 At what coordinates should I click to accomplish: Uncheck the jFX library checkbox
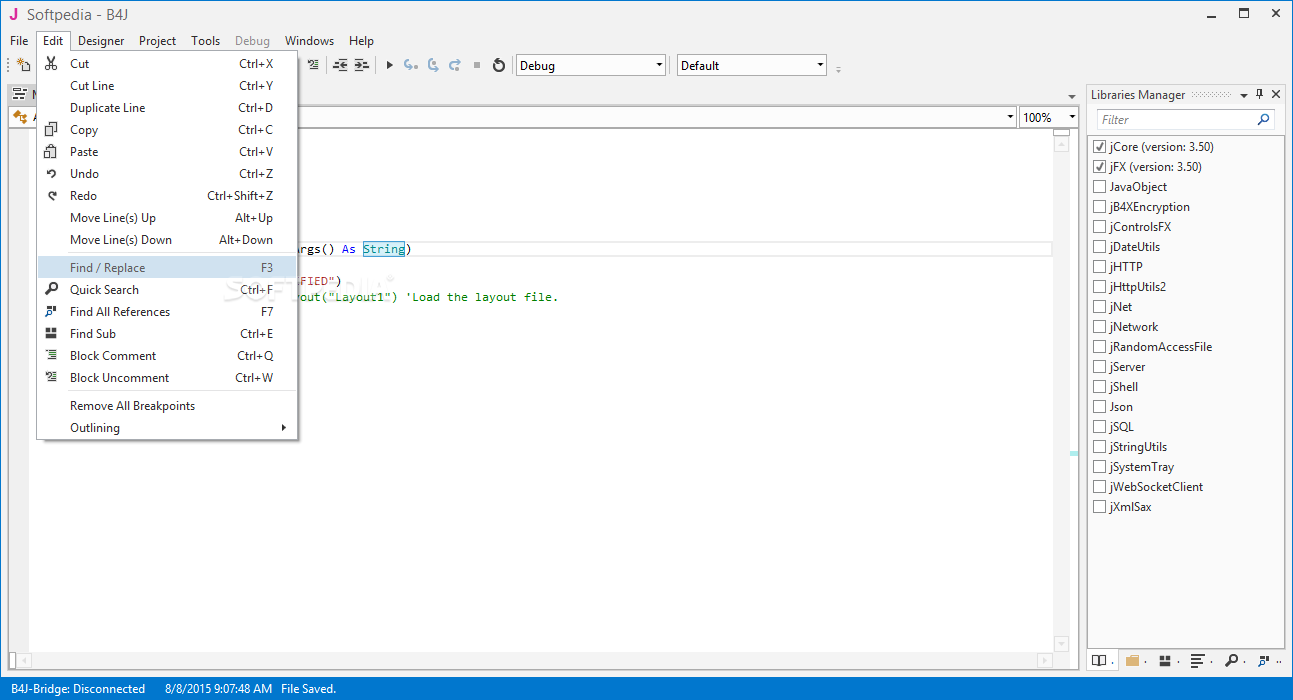pos(1100,167)
